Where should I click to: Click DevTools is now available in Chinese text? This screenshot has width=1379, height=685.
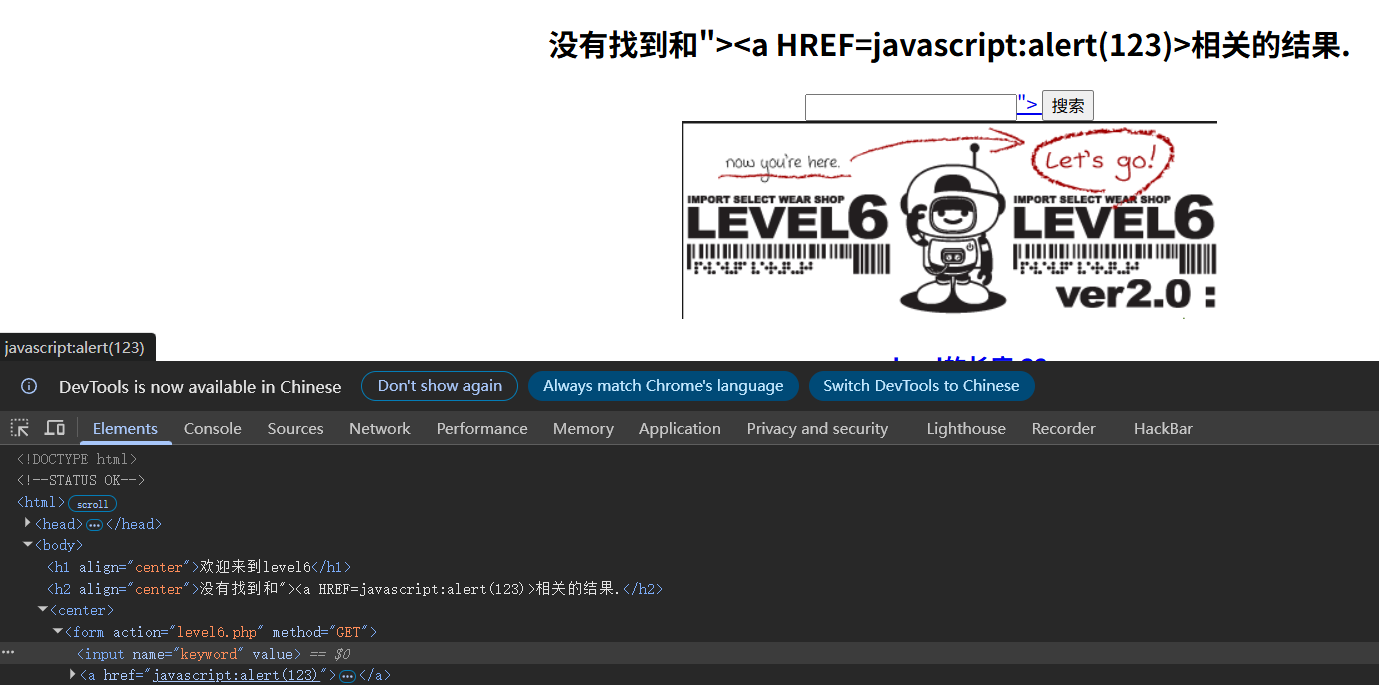[x=200, y=386]
